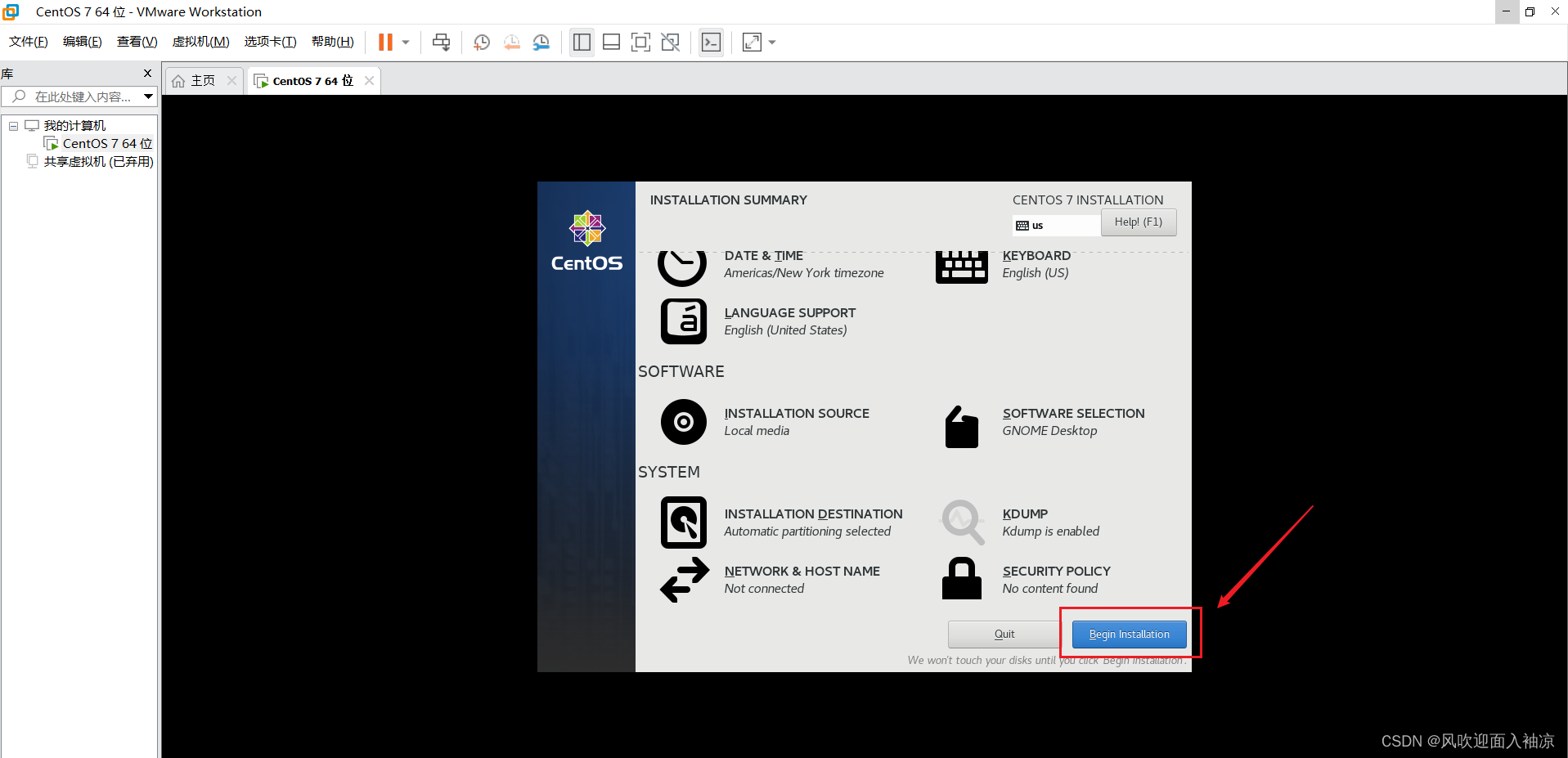Click the Americas/New York timezone text
Viewport: 1568px width, 758px height.
804,273
